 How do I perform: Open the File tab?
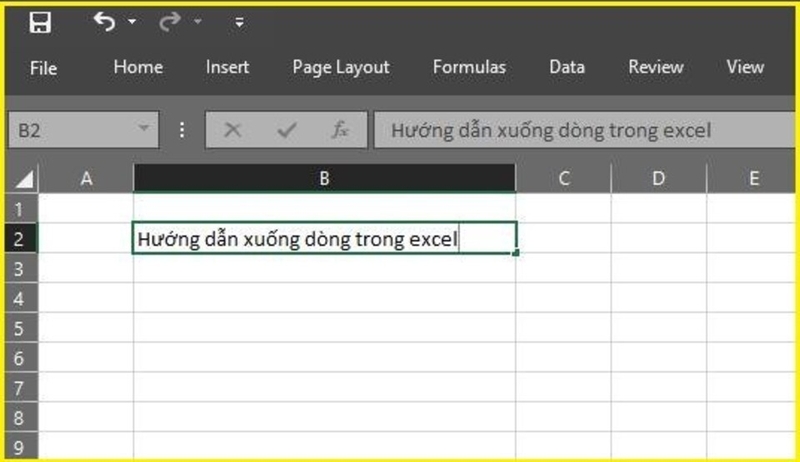(x=43, y=68)
